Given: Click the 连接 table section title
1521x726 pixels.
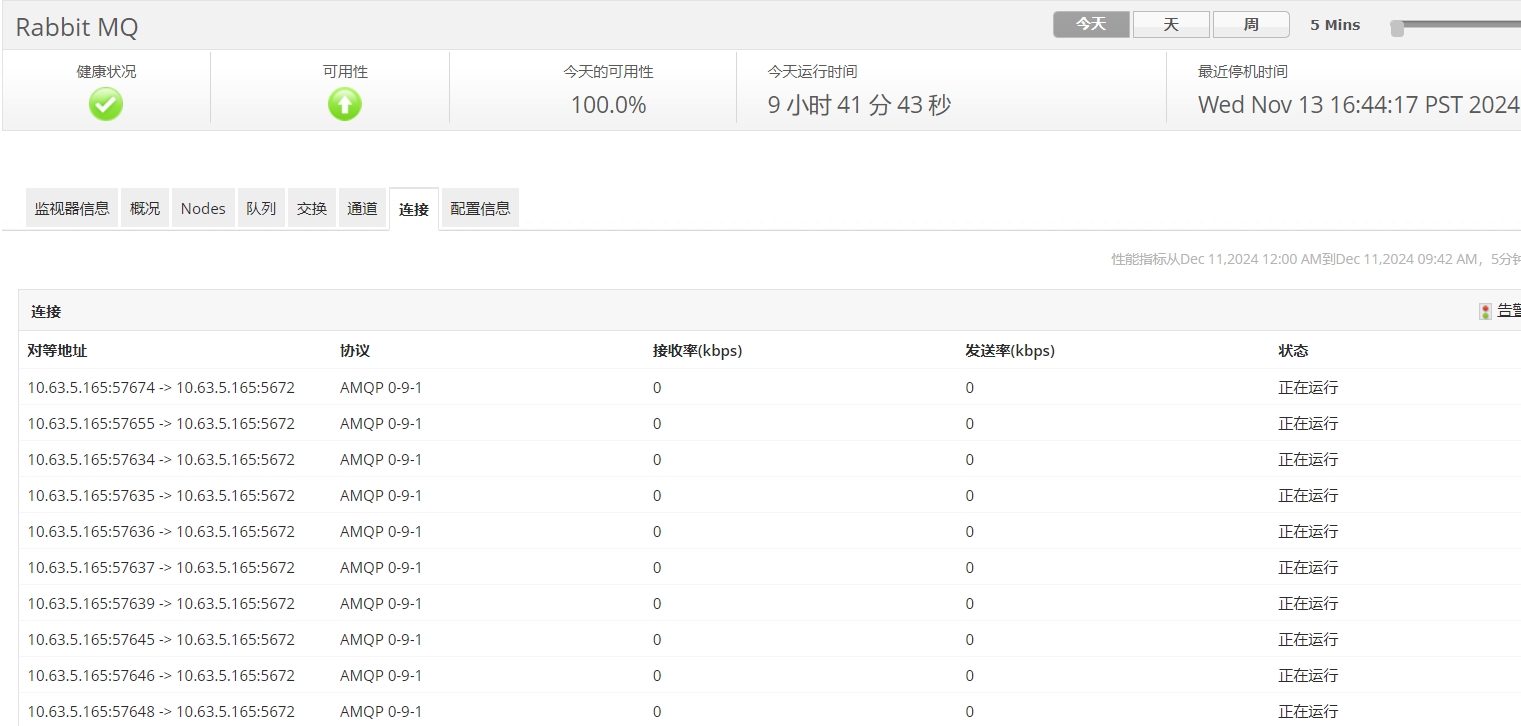Looking at the screenshot, I should [x=46, y=312].
